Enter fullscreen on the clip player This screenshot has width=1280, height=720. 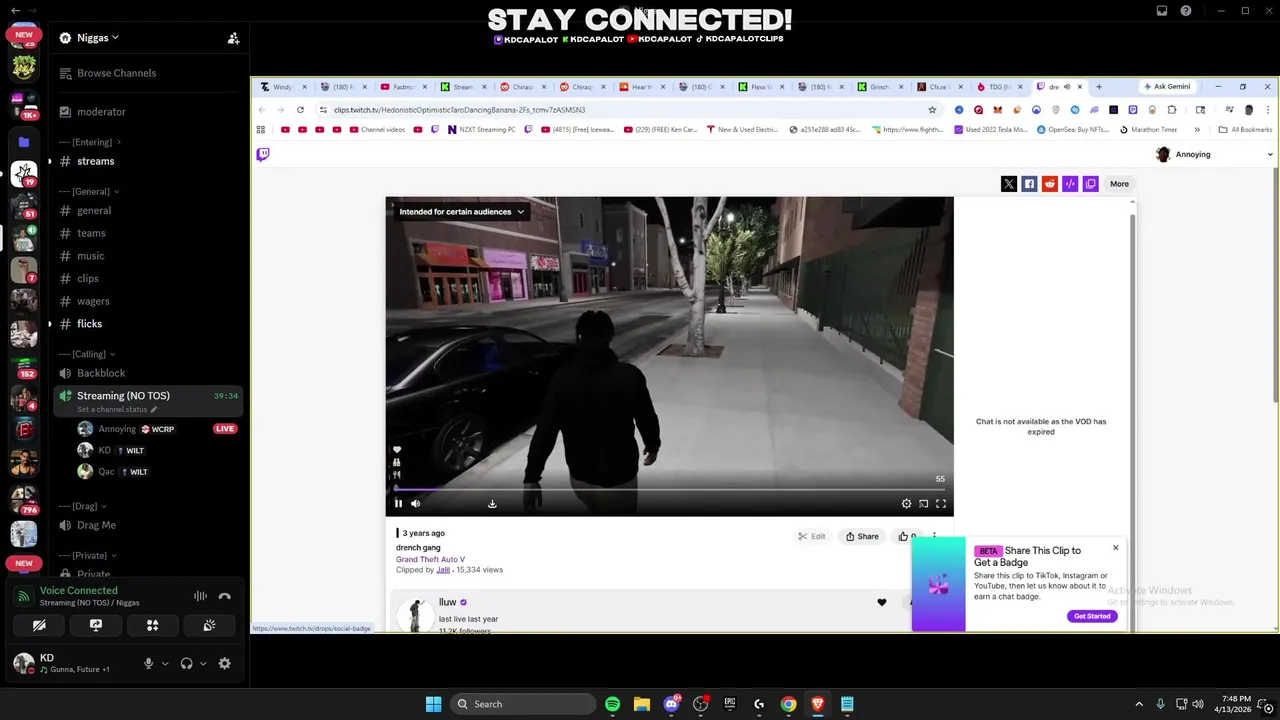(x=940, y=504)
